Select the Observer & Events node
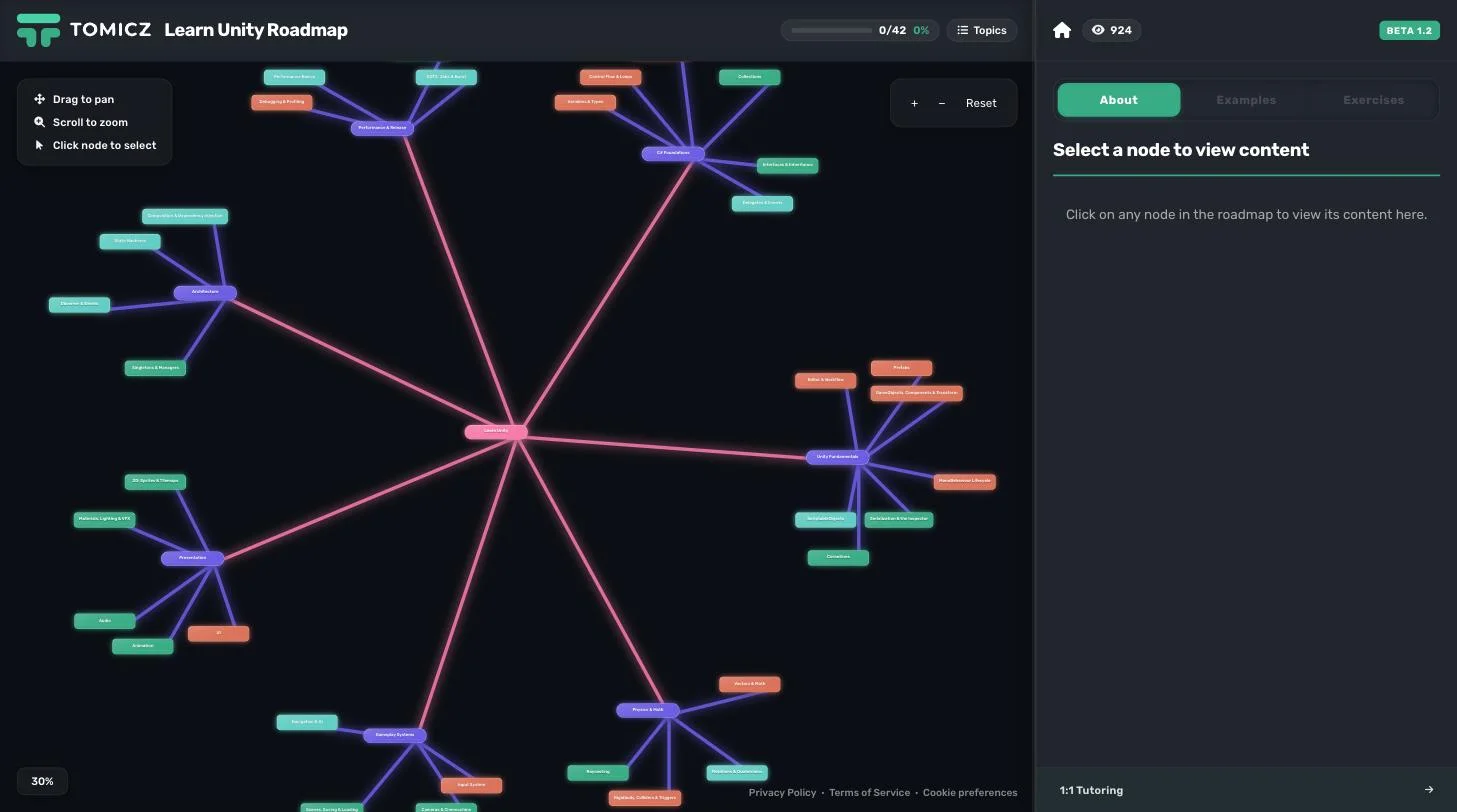Image resolution: width=1457 pixels, height=812 pixels. point(79,304)
